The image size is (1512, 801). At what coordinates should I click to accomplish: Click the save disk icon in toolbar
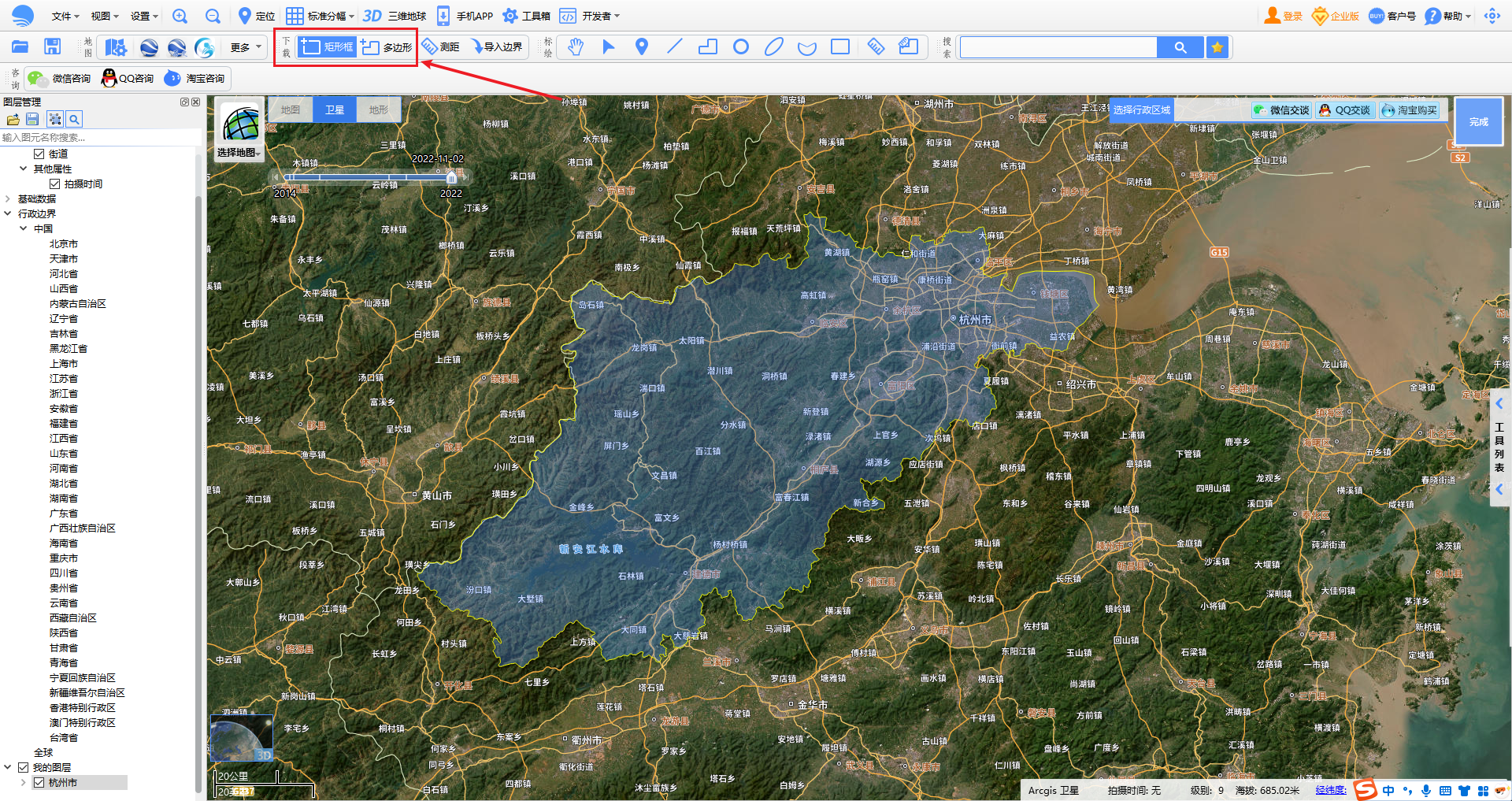pos(52,47)
